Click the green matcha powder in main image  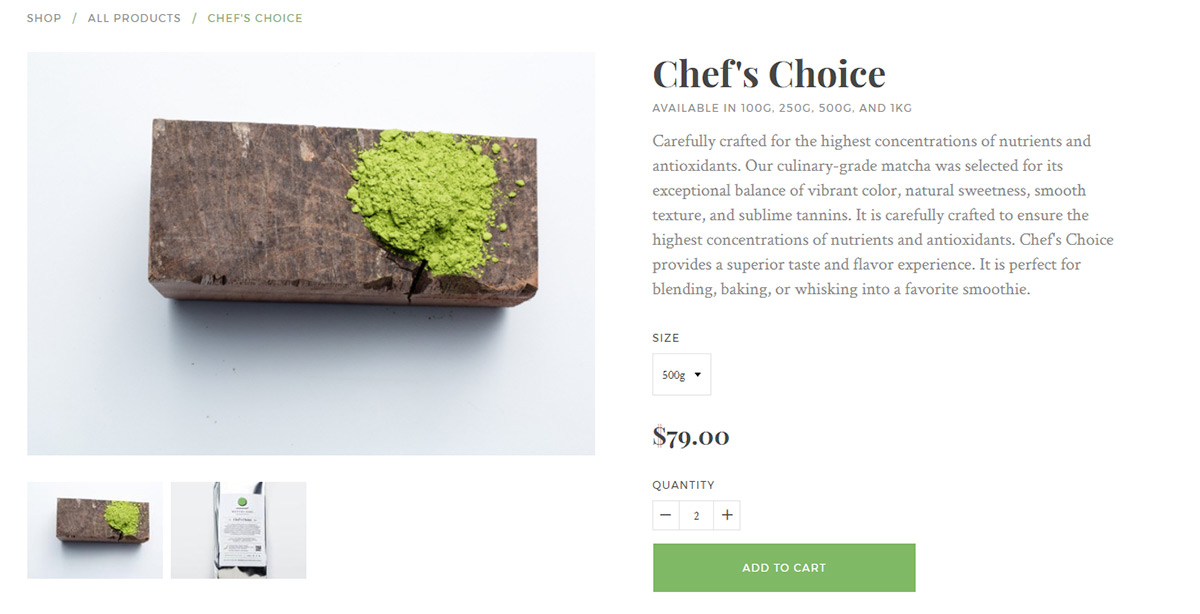(x=422, y=195)
